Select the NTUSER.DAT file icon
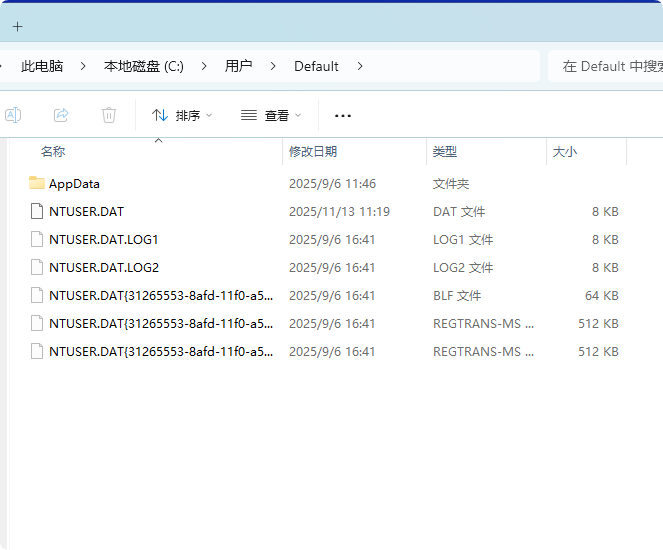 pyautogui.click(x=37, y=211)
